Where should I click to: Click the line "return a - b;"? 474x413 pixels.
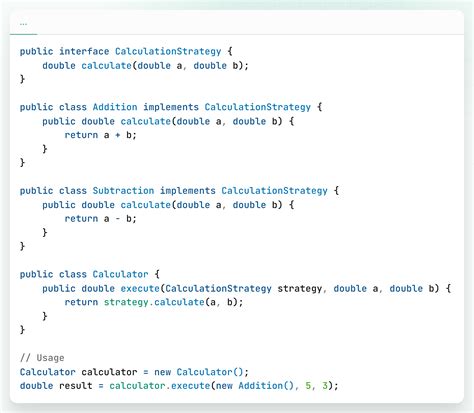click(x=100, y=219)
